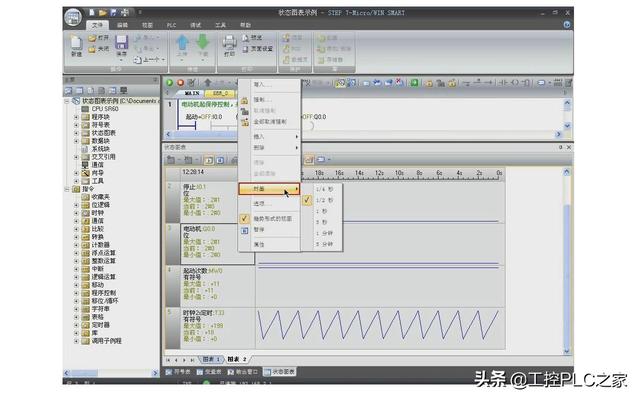Click the Print Preview (预览) icon
Screen dimensions: 640x400
245,38
